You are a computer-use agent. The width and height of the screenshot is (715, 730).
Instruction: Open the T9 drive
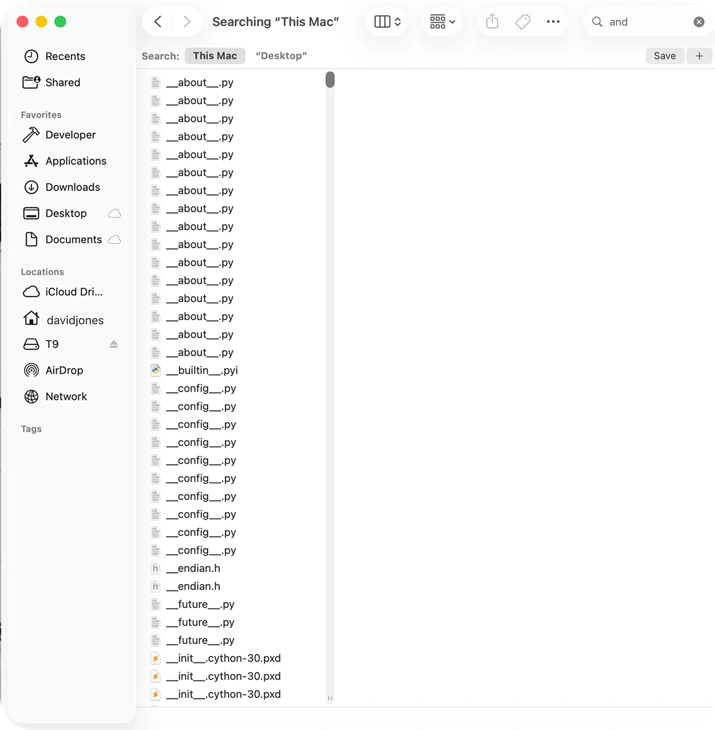coord(52,344)
